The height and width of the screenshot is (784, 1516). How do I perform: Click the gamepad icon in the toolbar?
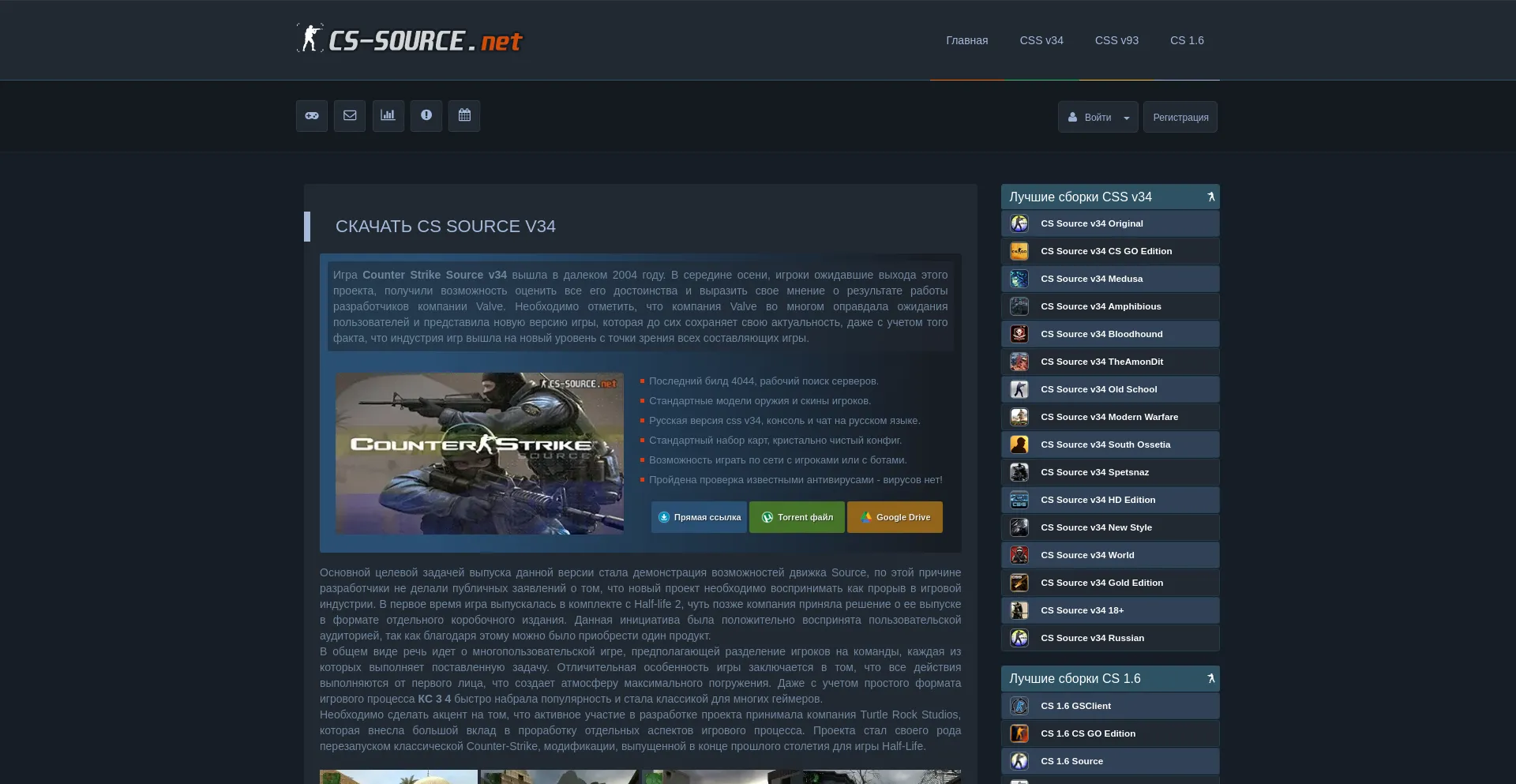pyautogui.click(x=312, y=116)
